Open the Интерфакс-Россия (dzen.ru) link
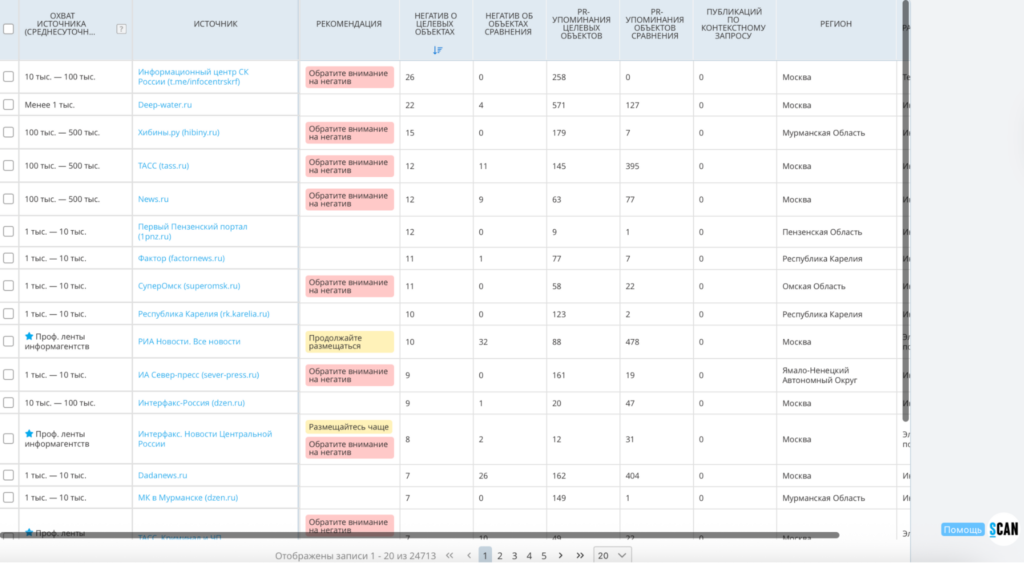Image resolution: width=1024 pixels, height=563 pixels. coord(191,402)
